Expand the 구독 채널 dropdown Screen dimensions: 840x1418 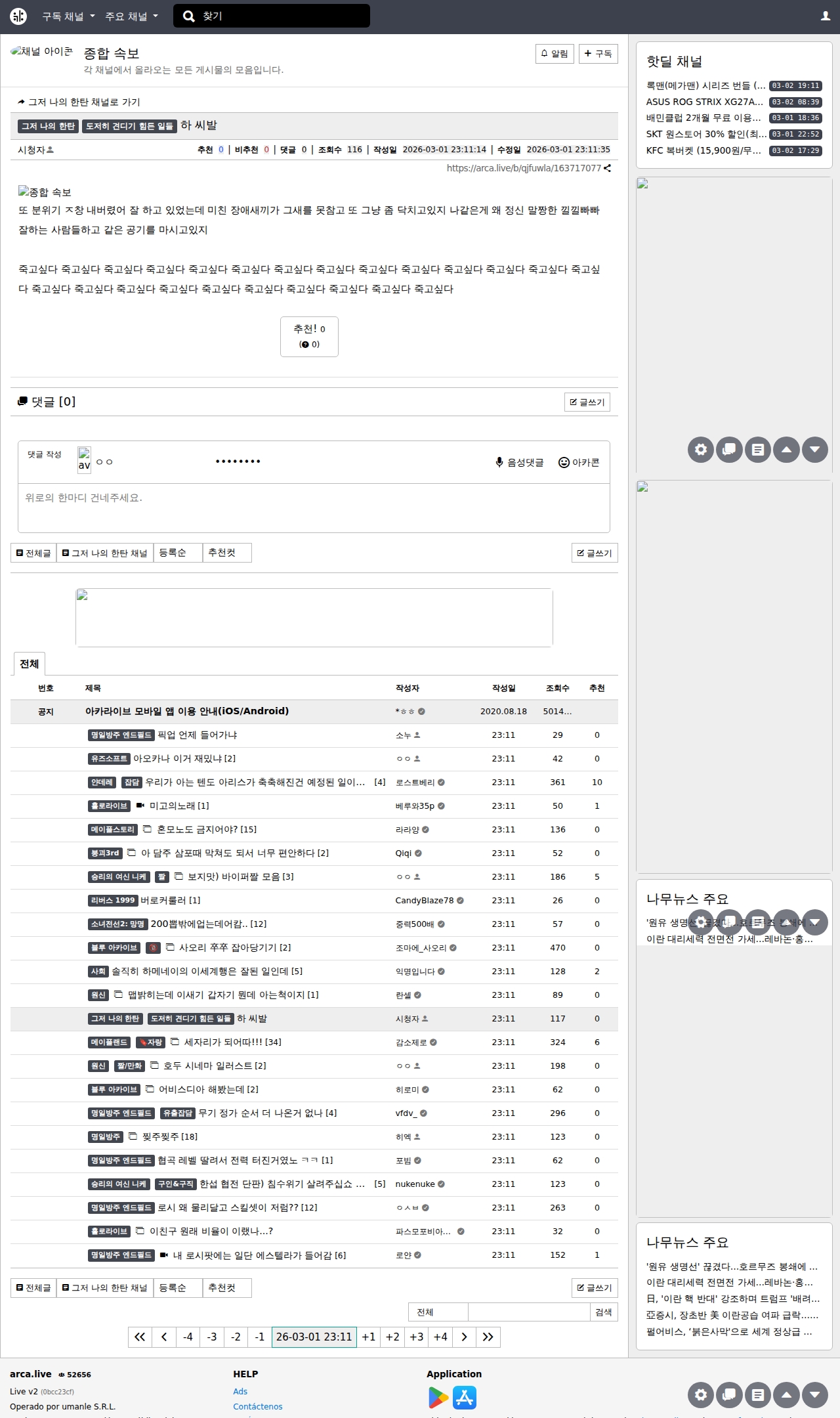pyautogui.click(x=69, y=16)
